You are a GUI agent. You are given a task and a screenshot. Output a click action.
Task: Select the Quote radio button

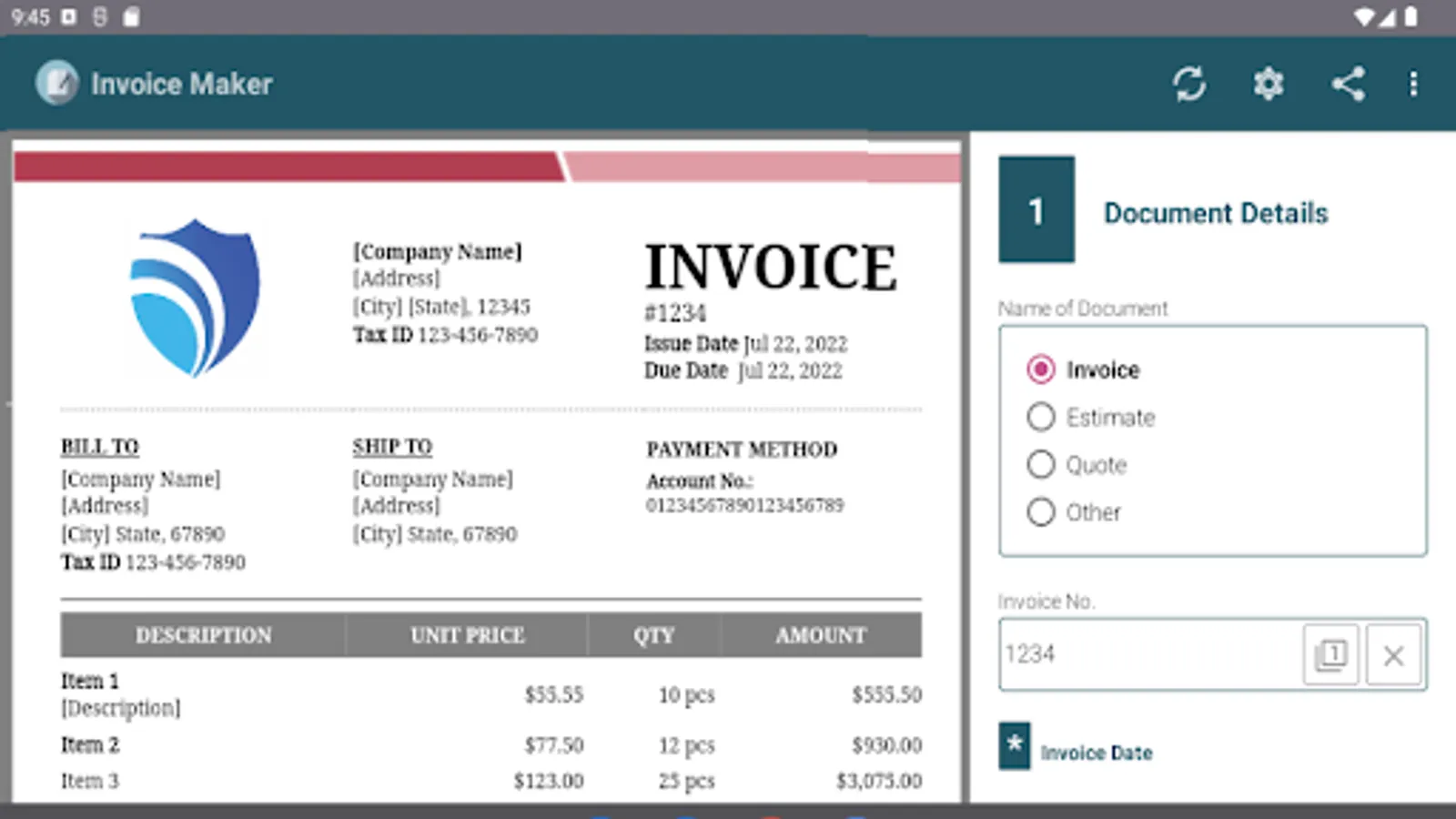pos(1041,464)
